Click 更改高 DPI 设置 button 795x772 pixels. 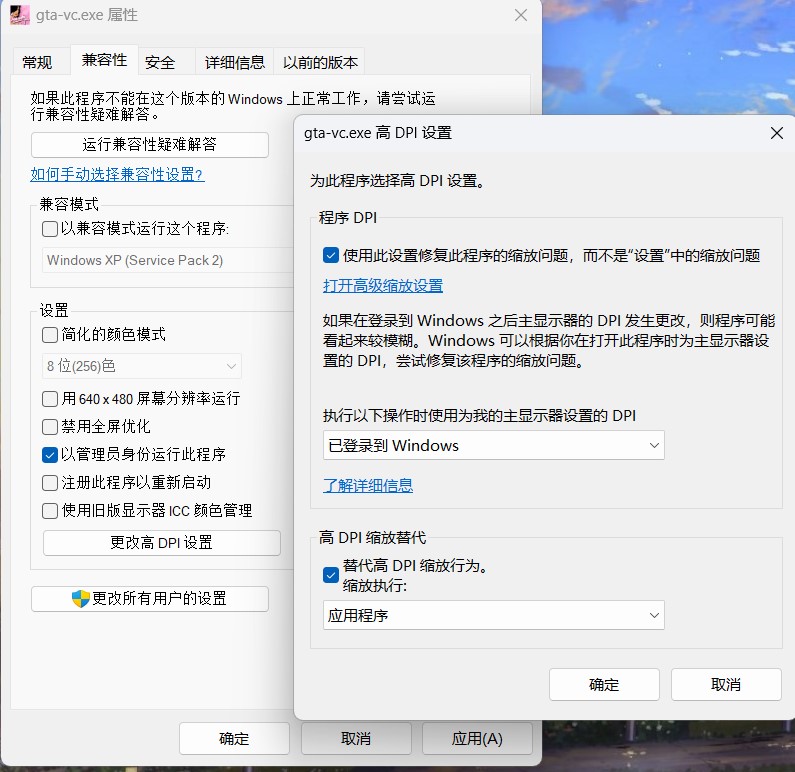click(161, 543)
